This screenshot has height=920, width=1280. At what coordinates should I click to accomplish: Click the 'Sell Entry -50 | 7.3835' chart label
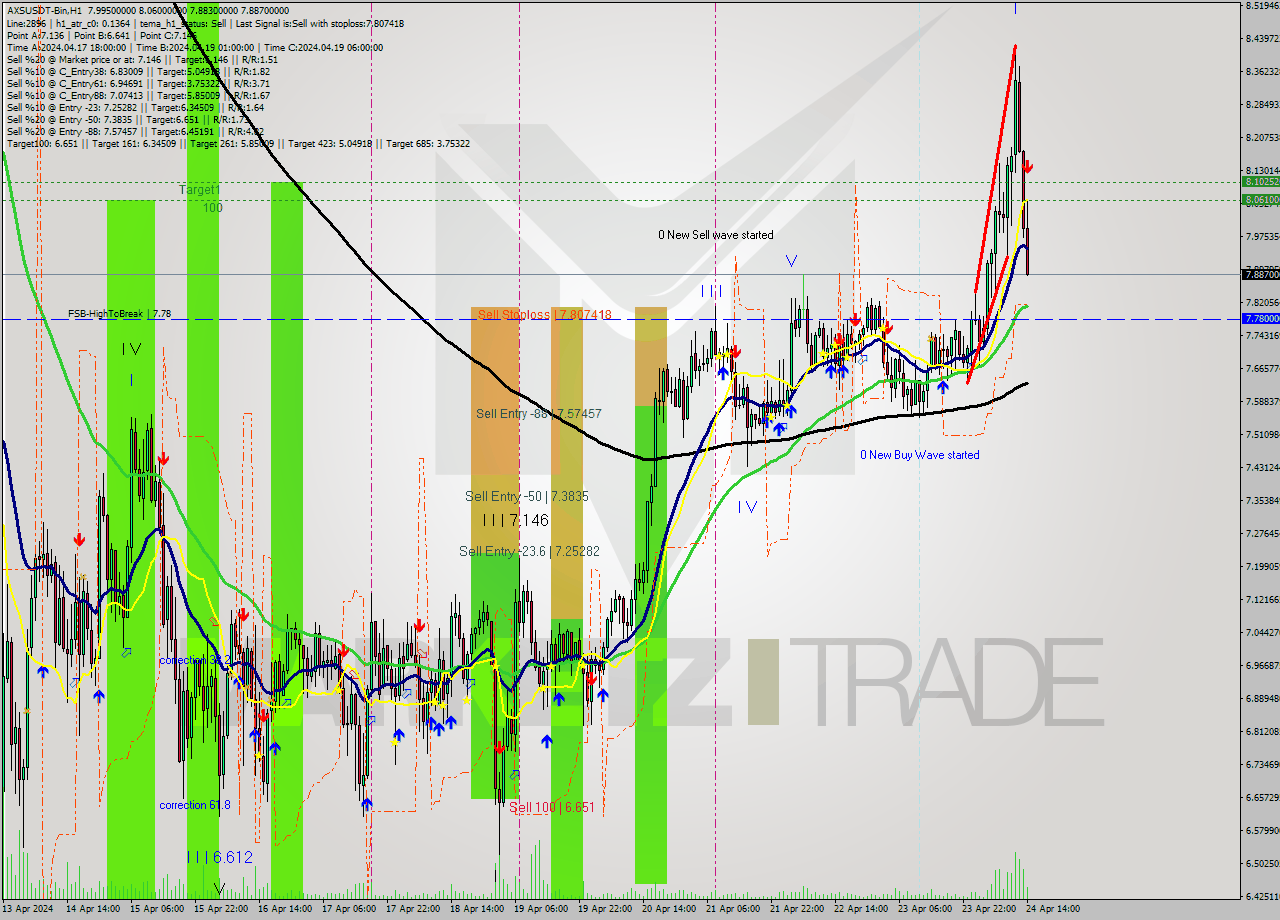click(x=526, y=496)
